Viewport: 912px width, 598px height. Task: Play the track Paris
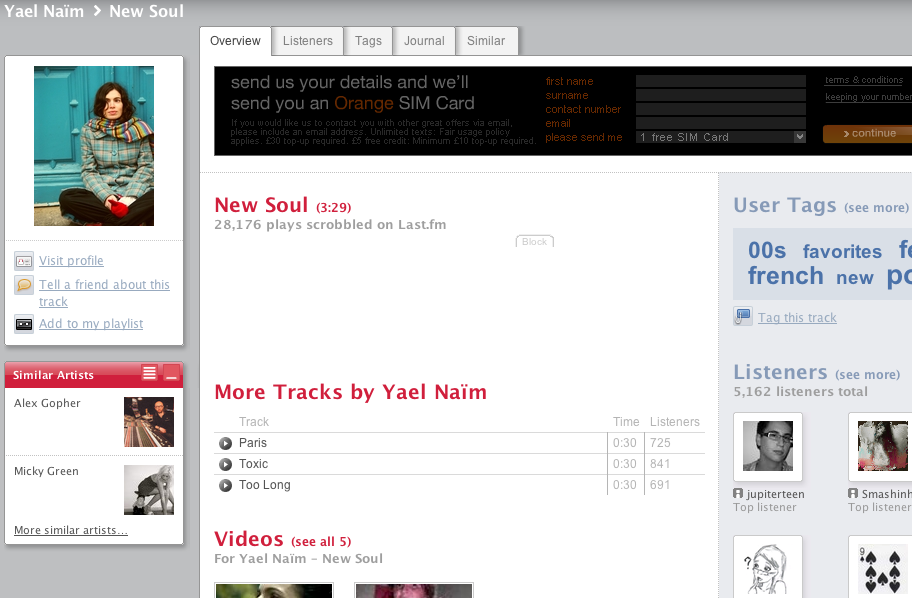(x=225, y=443)
